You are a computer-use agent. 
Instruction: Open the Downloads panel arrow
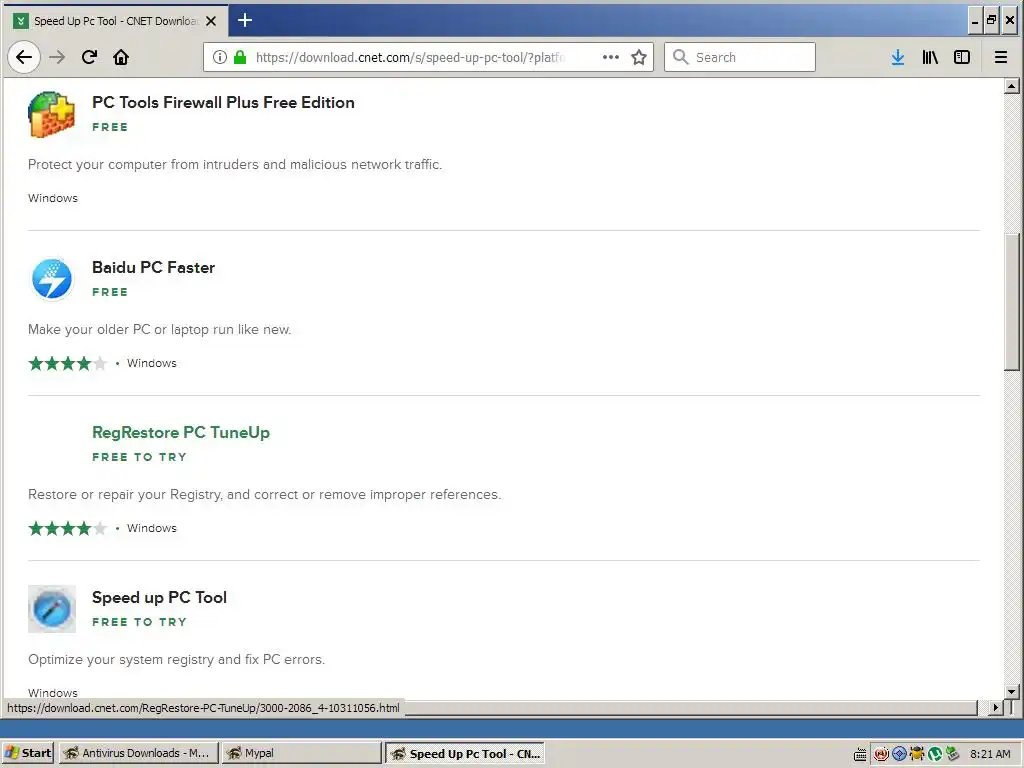point(898,57)
